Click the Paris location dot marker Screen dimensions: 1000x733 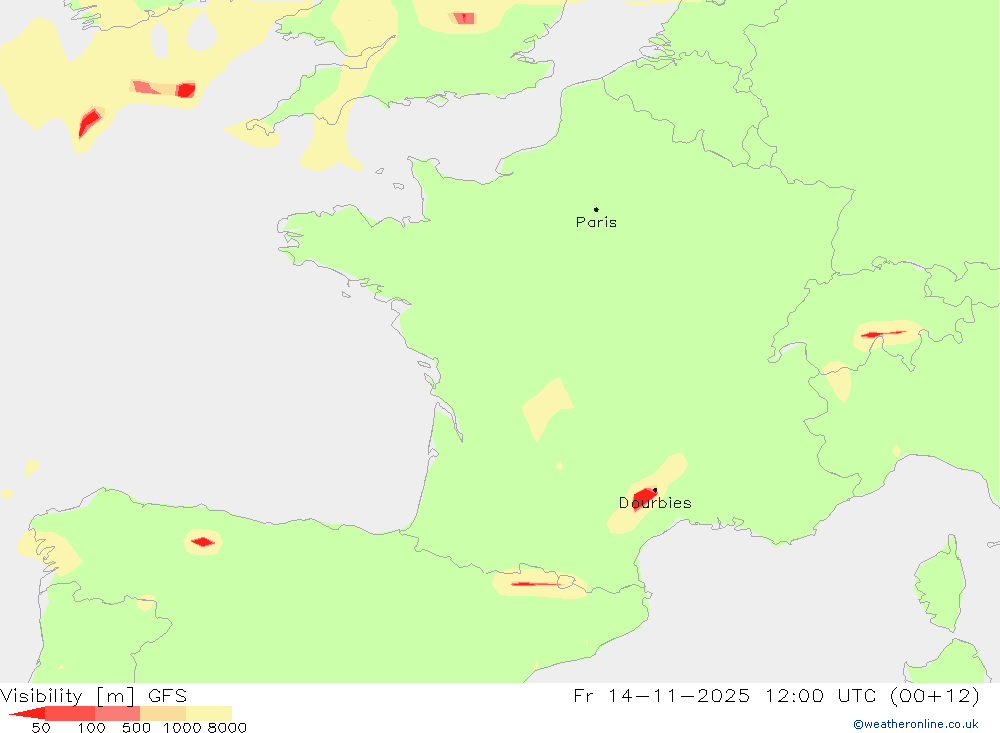pyautogui.click(x=596, y=209)
